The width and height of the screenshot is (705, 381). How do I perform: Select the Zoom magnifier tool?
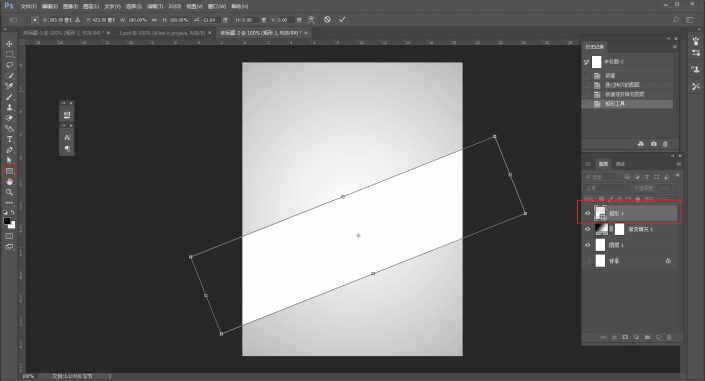[x=9, y=192]
